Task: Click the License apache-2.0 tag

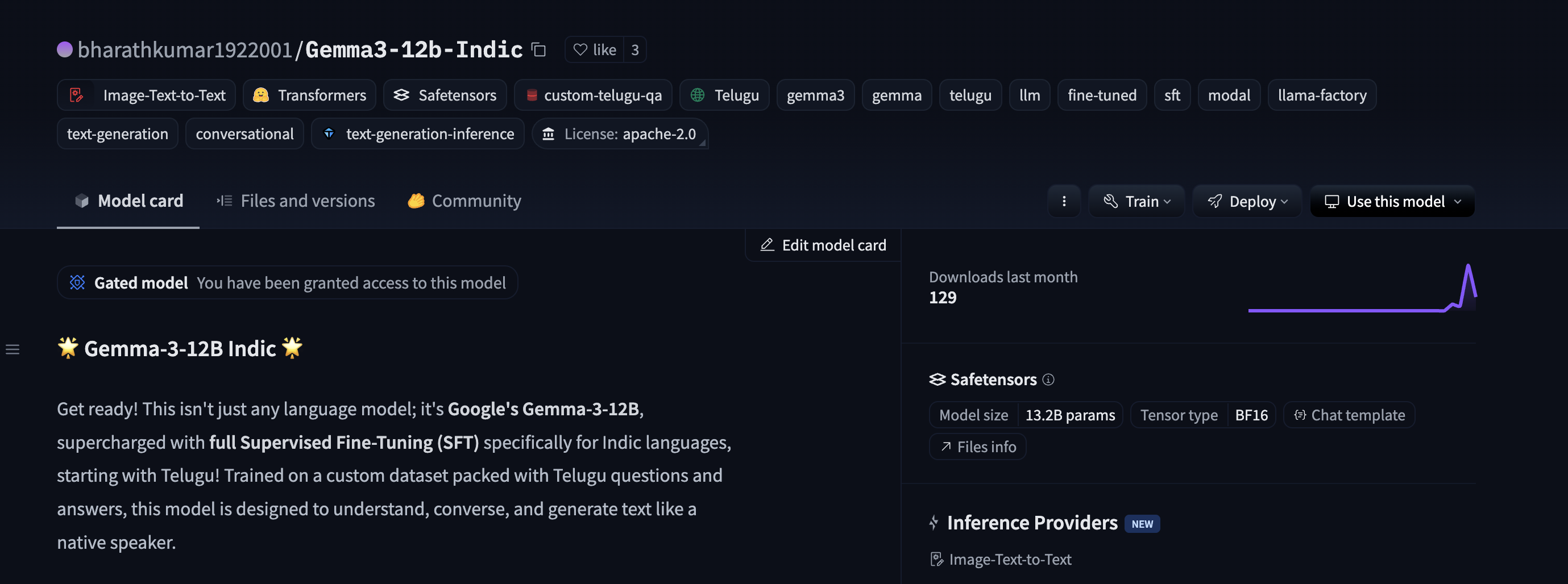Action: pyautogui.click(x=620, y=134)
